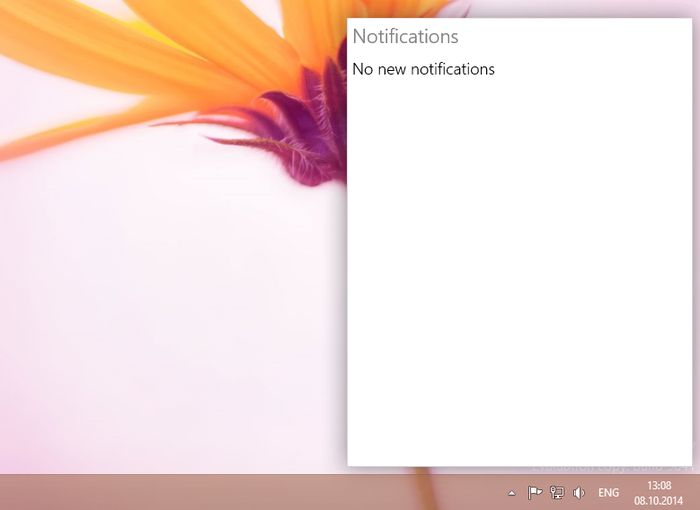Viewport: 700px width, 510px height.
Task: Click the flower stem visible through taskbar
Action: [x=432, y=490]
